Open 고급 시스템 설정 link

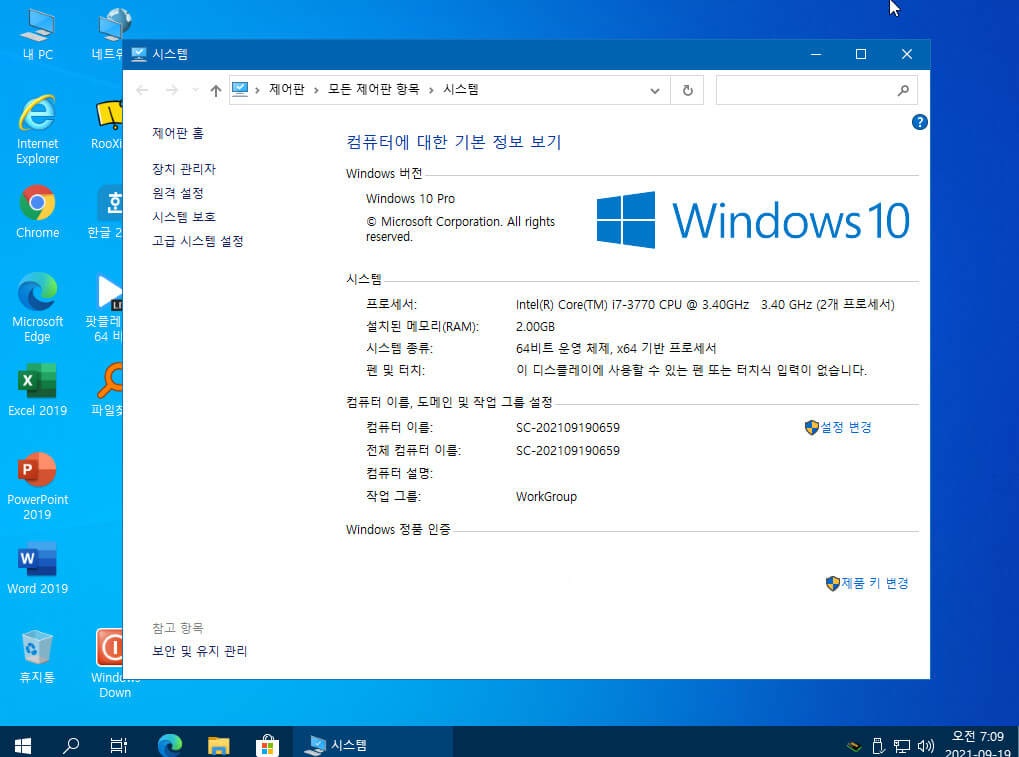pos(198,241)
